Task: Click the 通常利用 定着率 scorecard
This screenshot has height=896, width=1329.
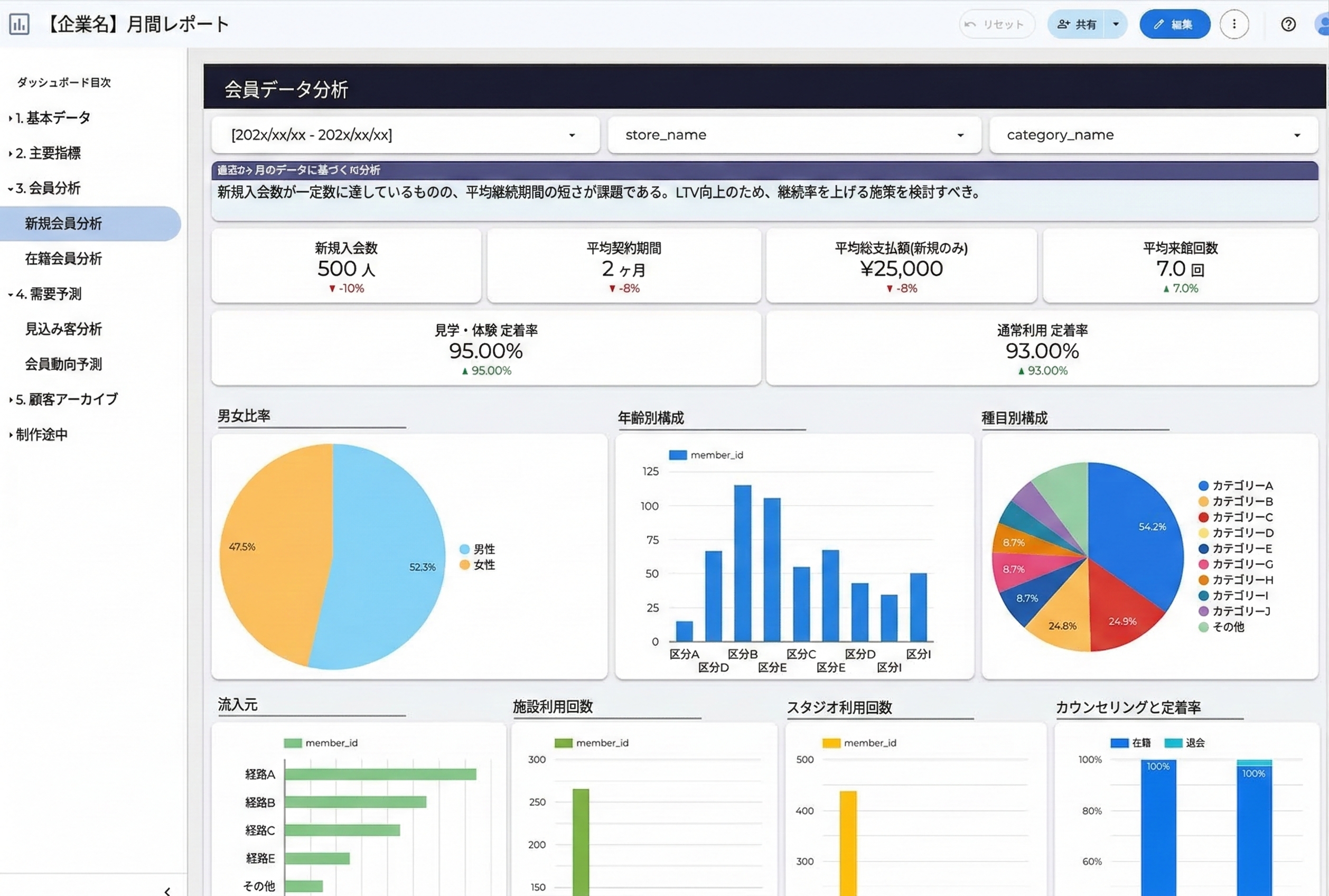Action: (x=1042, y=349)
